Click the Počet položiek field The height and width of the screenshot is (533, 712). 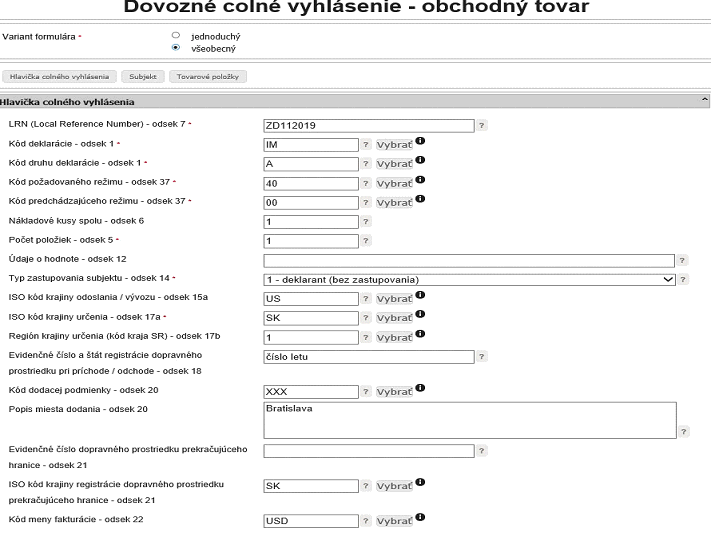pos(311,241)
